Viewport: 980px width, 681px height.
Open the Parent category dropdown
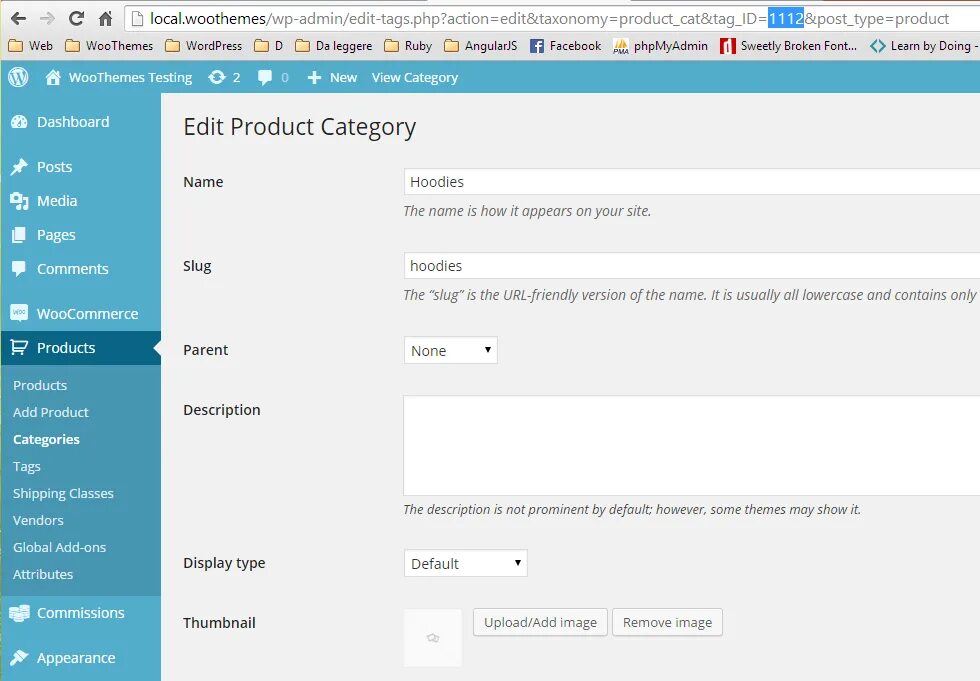point(451,350)
